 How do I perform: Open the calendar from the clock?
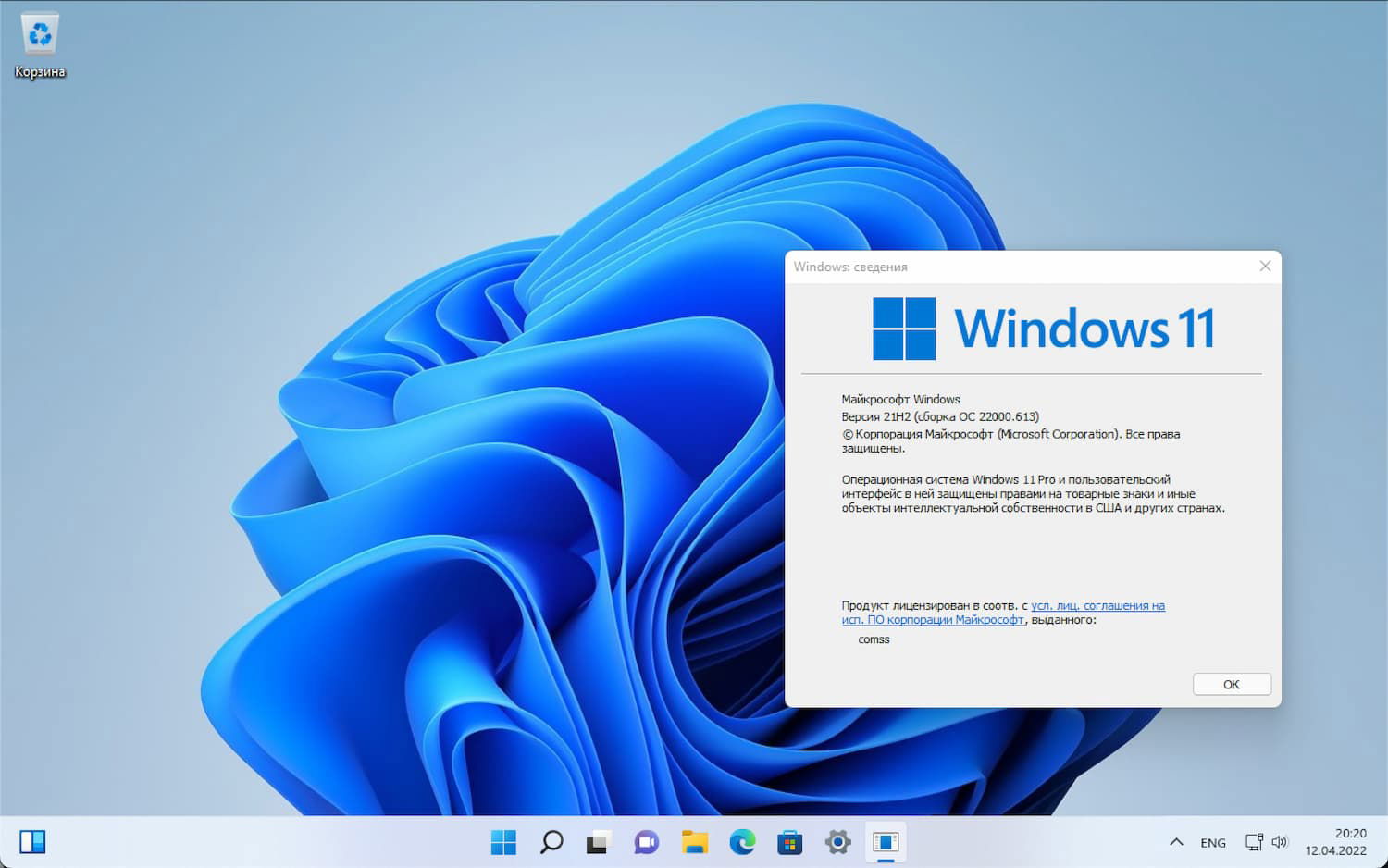(1336, 842)
